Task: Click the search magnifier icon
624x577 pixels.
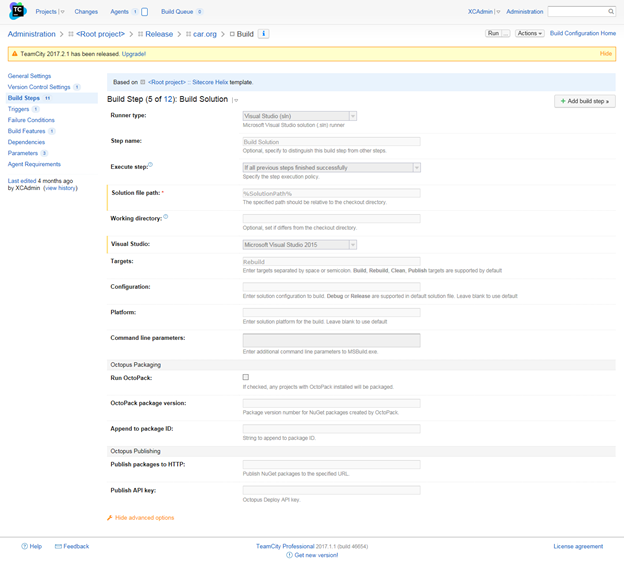Action: tap(611, 12)
